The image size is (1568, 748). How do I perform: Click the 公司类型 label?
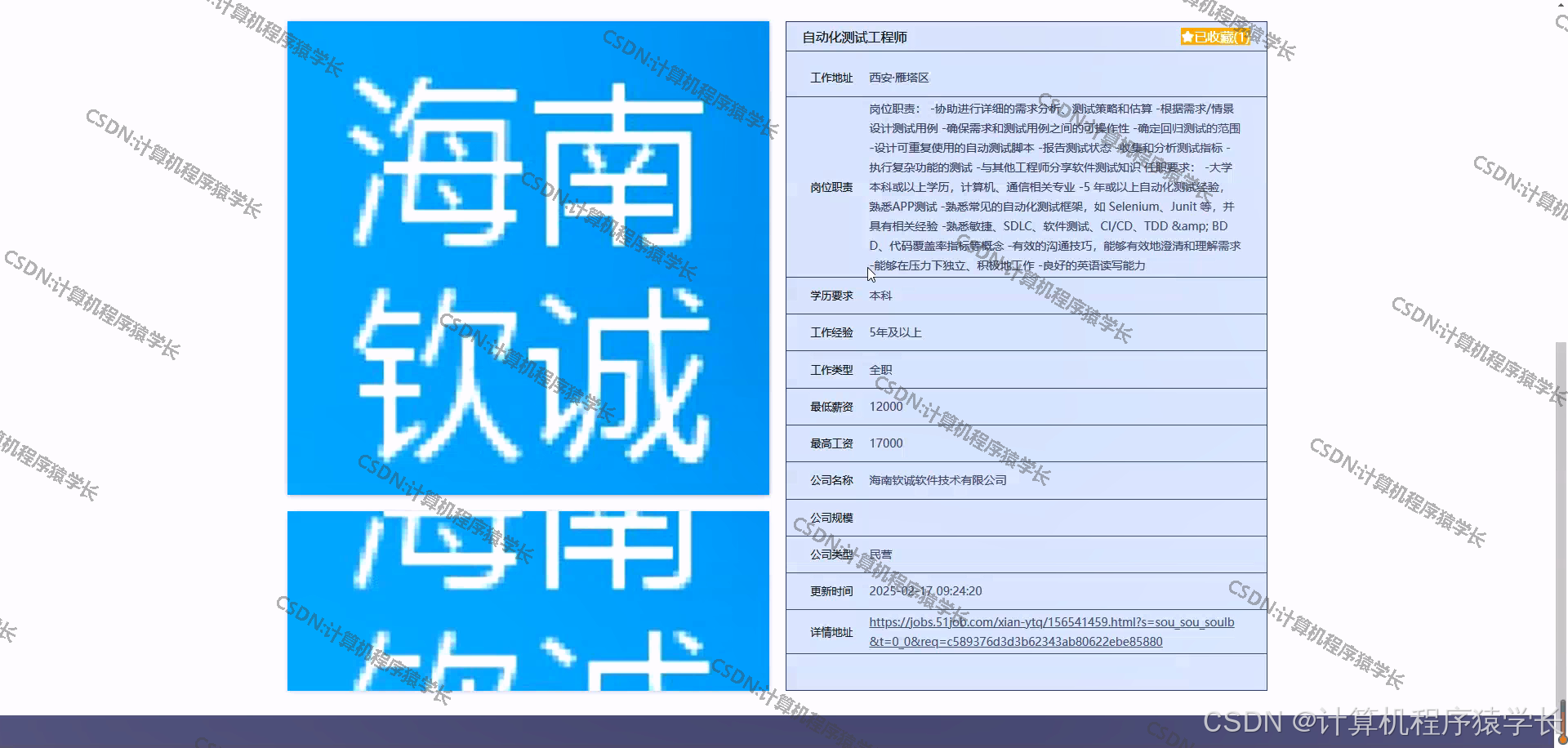(831, 554)
